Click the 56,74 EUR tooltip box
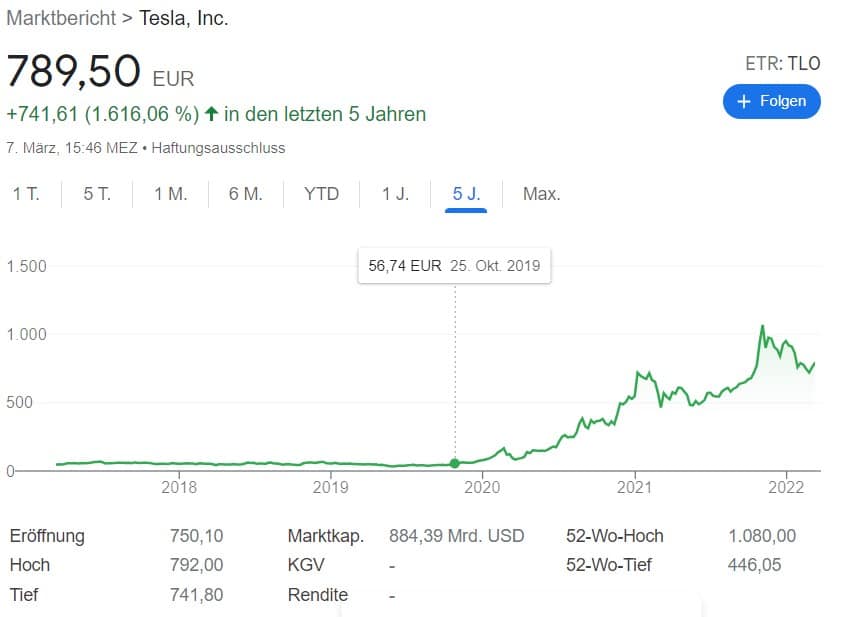The image size is (842, 617). tap(454, 266)
